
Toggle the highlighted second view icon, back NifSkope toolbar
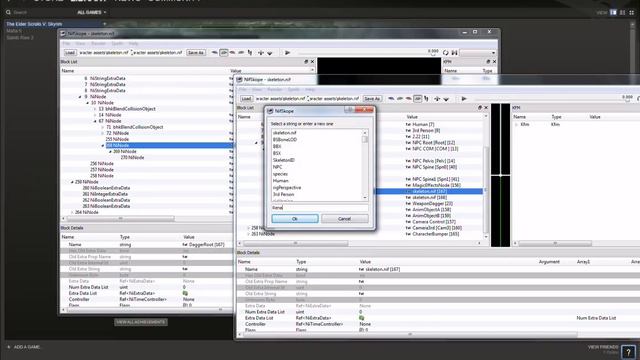tap(223, 53)
